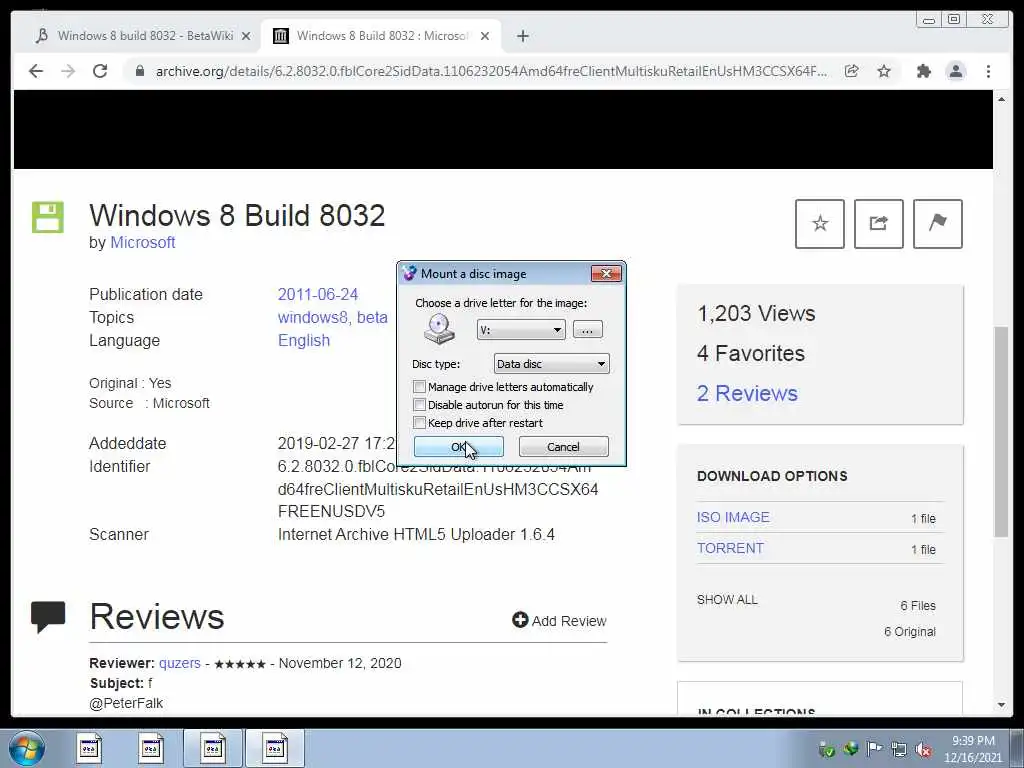Open ISO IMAGE download option
Screen dimensions: 1024x768
click(x=733, y=517)
